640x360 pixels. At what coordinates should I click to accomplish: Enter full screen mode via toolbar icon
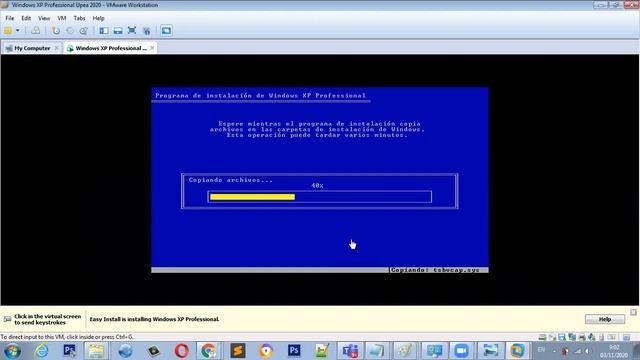click(x=132, y=31)
